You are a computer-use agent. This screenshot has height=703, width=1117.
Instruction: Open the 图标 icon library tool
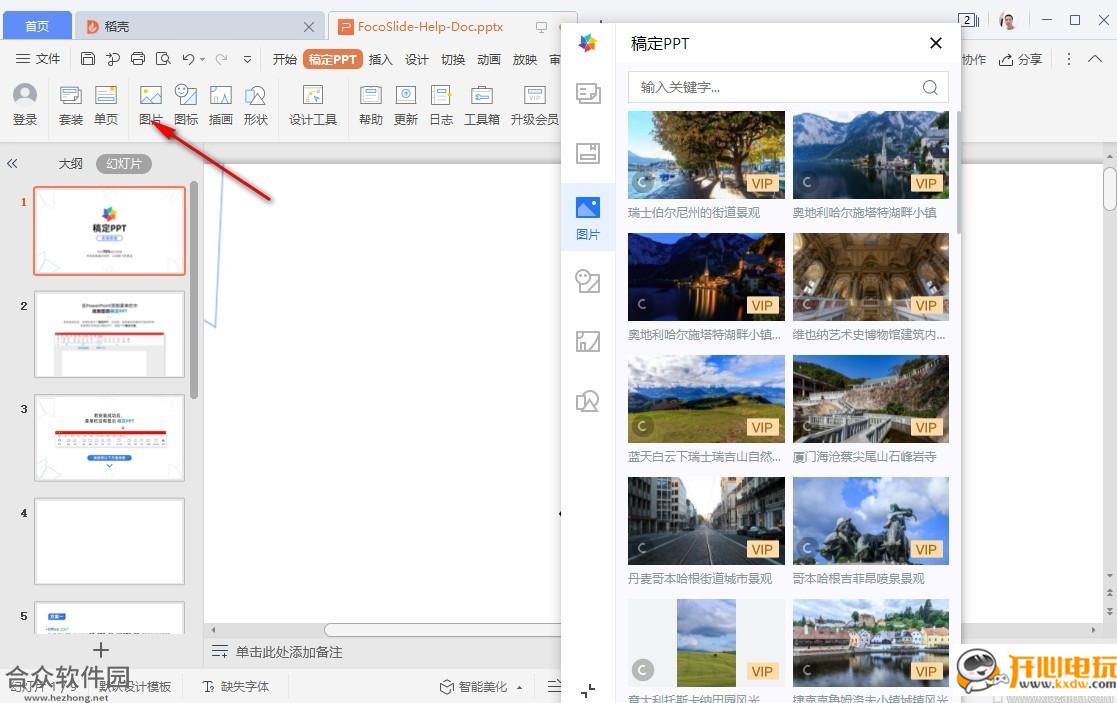186,105
